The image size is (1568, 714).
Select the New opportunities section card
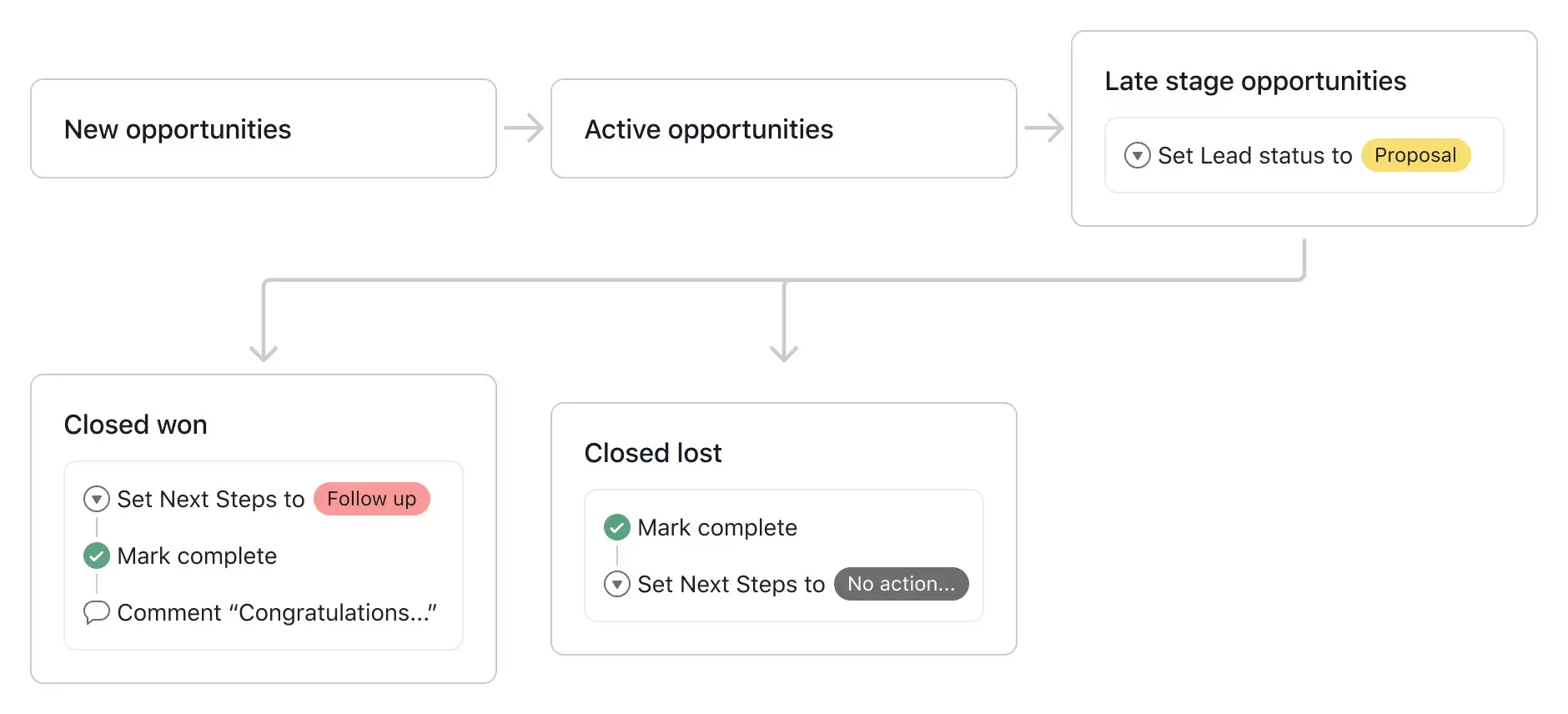coord(264,128)
